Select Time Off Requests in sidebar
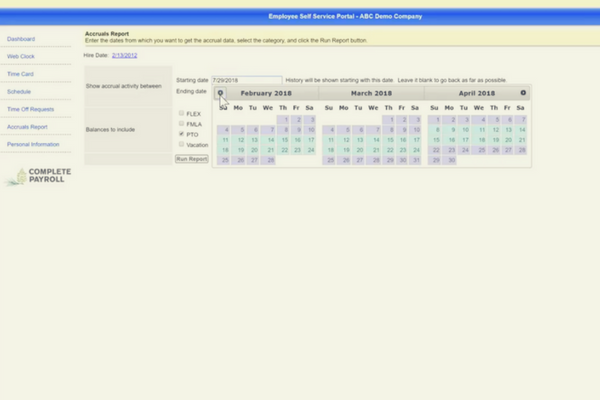 [x=30, y=109]
